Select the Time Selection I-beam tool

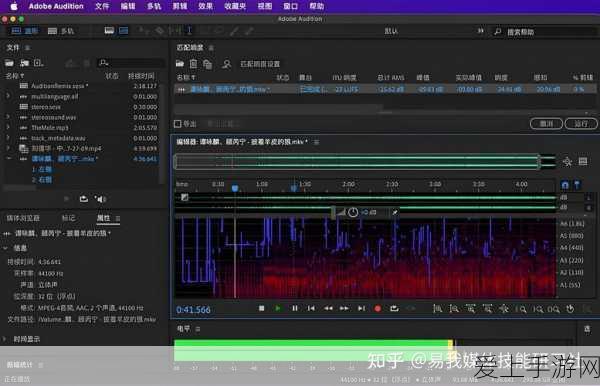[189, 31]
